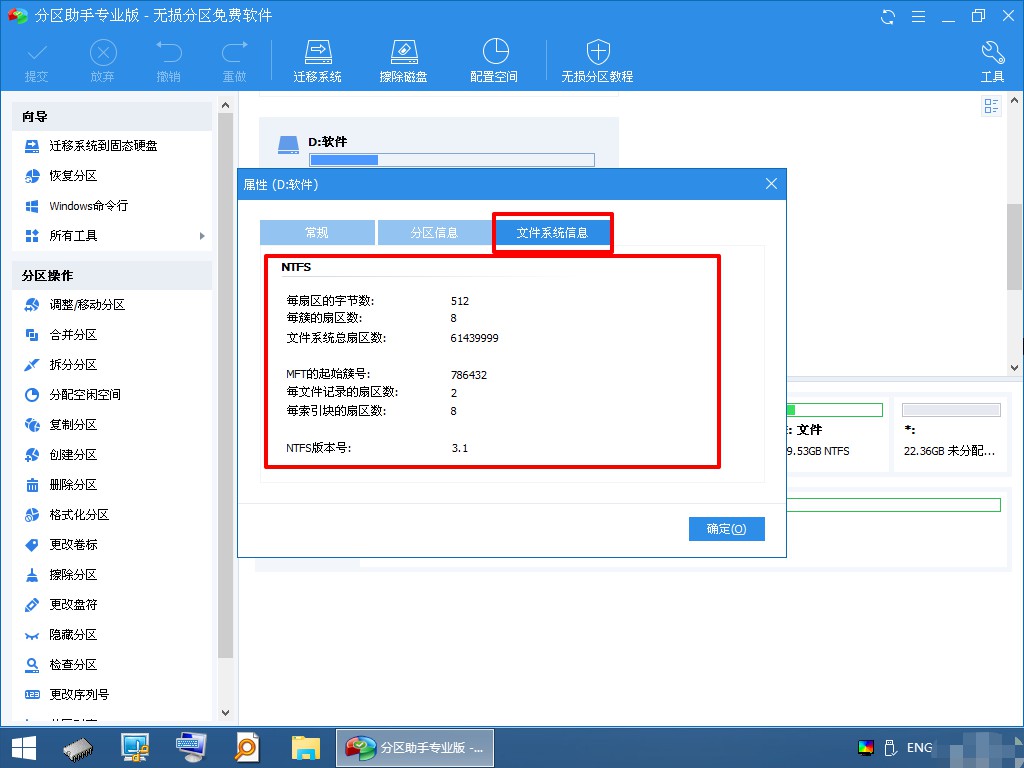Open the magnifier search taskbar icon
This screenshot has width=1024, height=768.
pyautogui.click(x=247, y=748)
